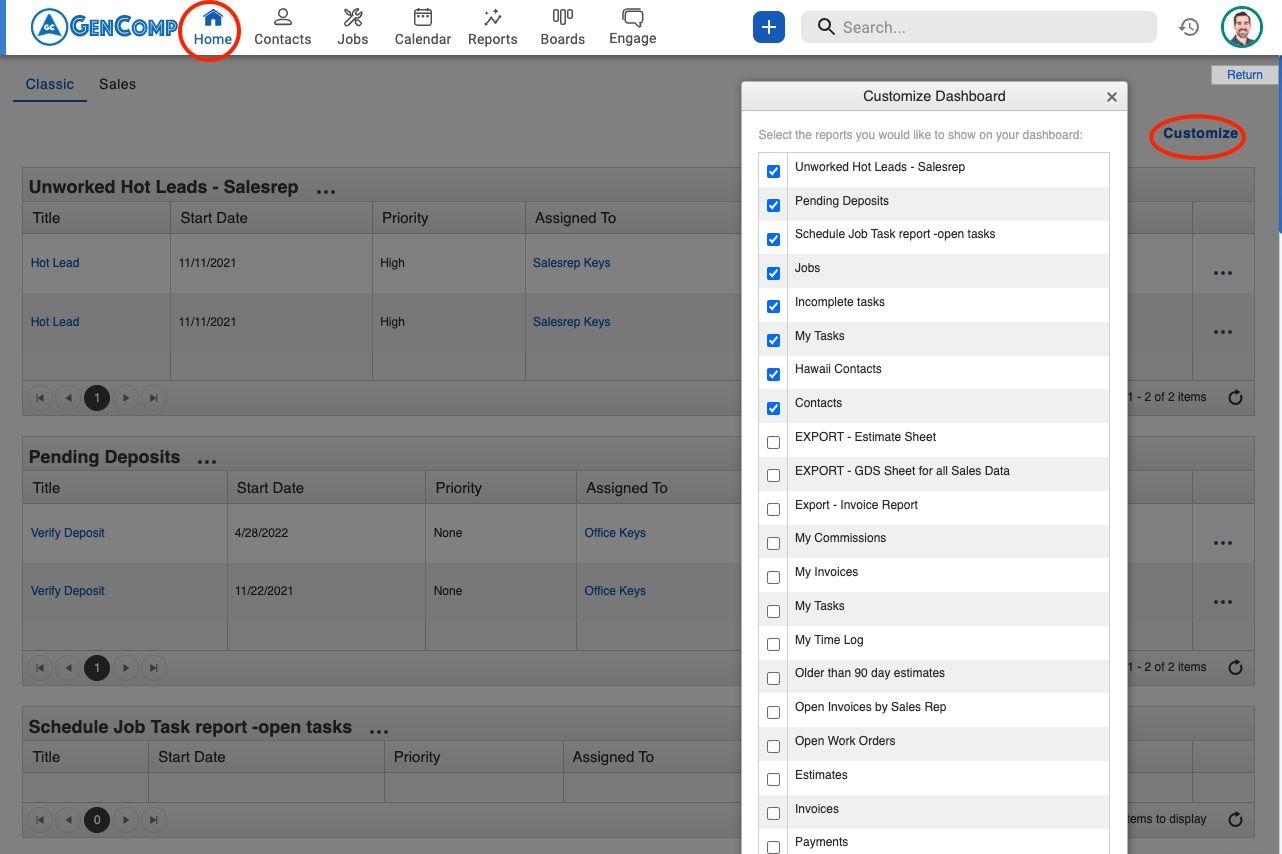Open Engage from top navigation
Screen dimensions: 1282x854
[632, 27]
